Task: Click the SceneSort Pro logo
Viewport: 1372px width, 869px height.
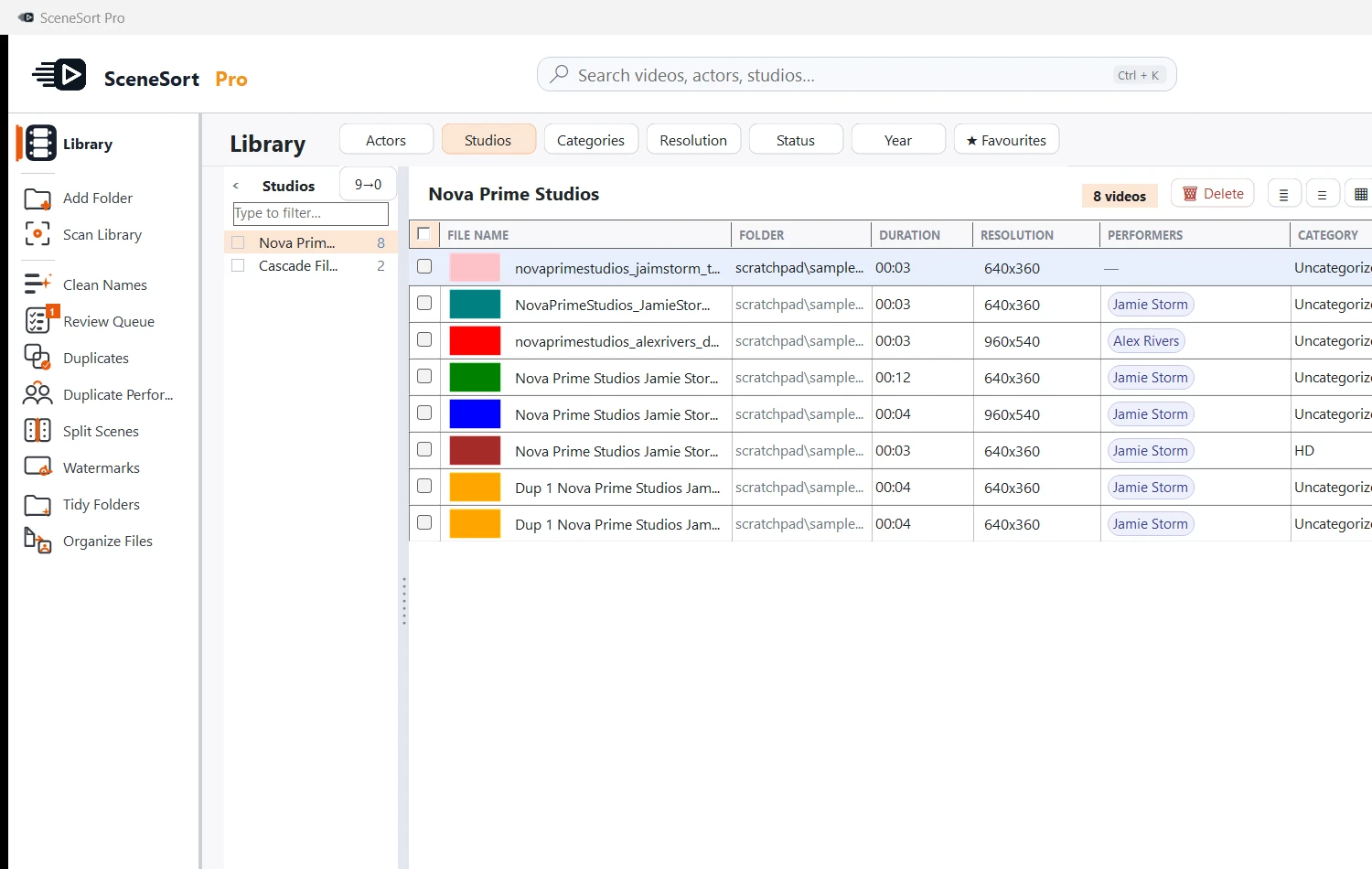Action: 59,75
